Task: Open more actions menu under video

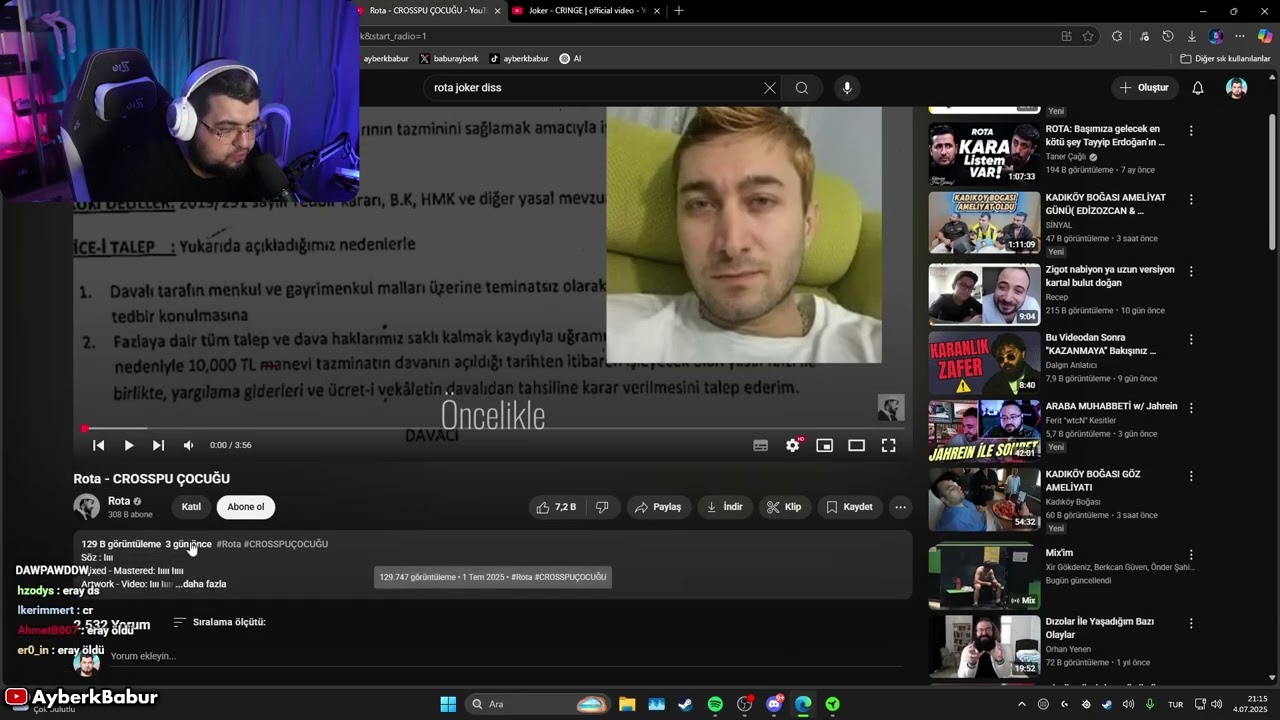Action: tap(900, 507)
